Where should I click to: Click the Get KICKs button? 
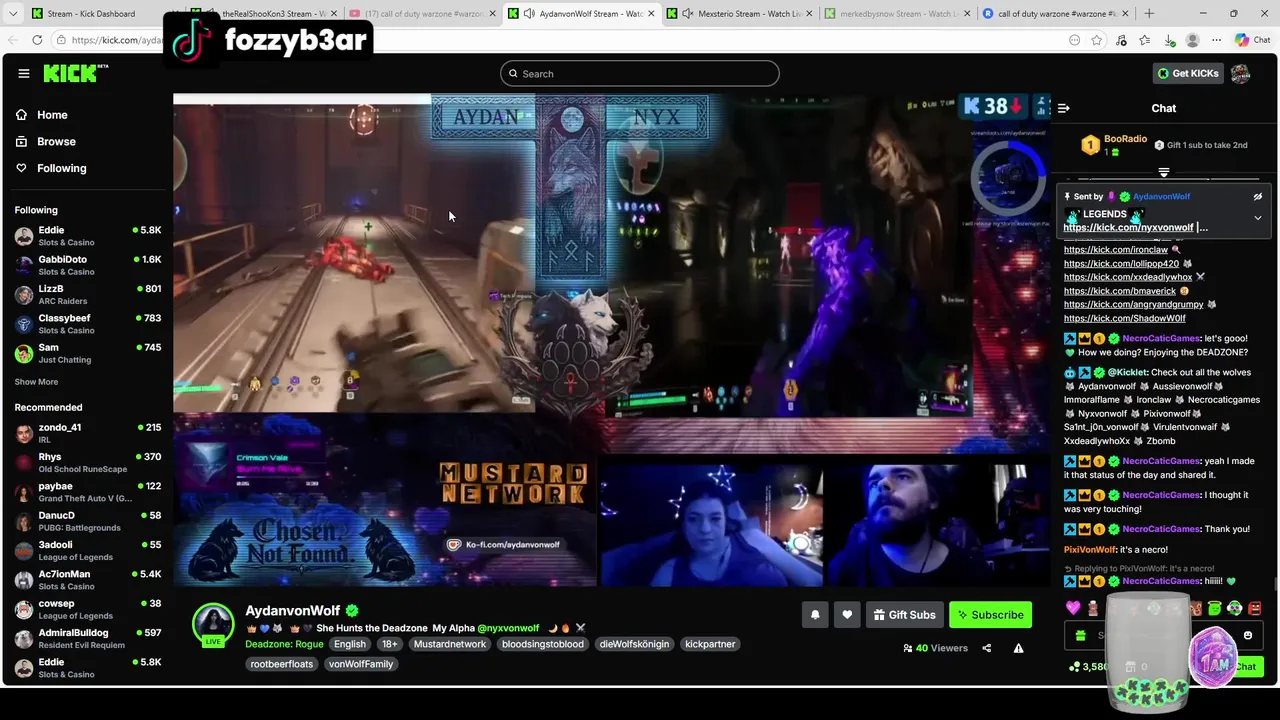coord(1188,73)
